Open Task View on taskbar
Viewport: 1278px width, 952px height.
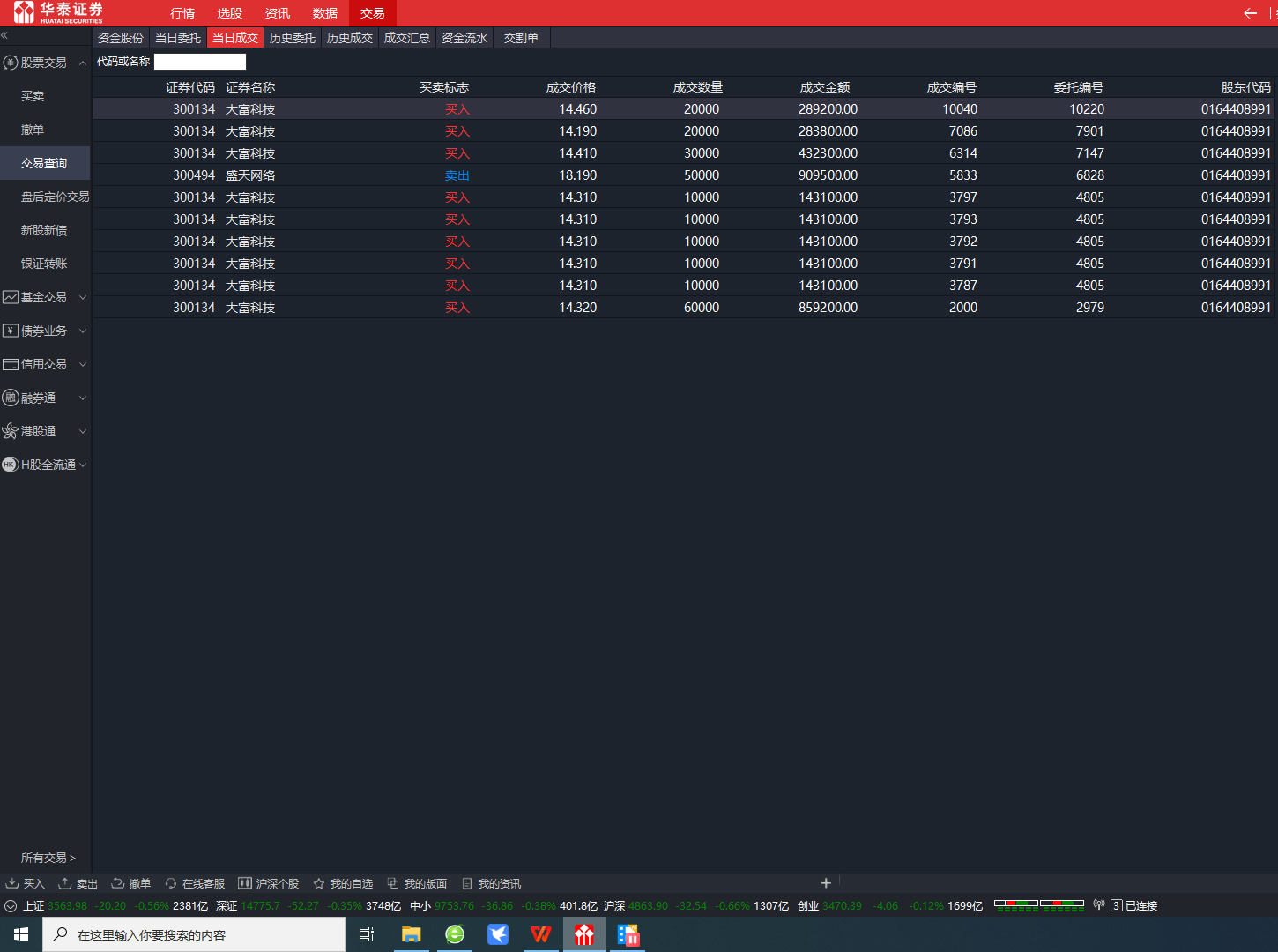[x=367, y=934]
